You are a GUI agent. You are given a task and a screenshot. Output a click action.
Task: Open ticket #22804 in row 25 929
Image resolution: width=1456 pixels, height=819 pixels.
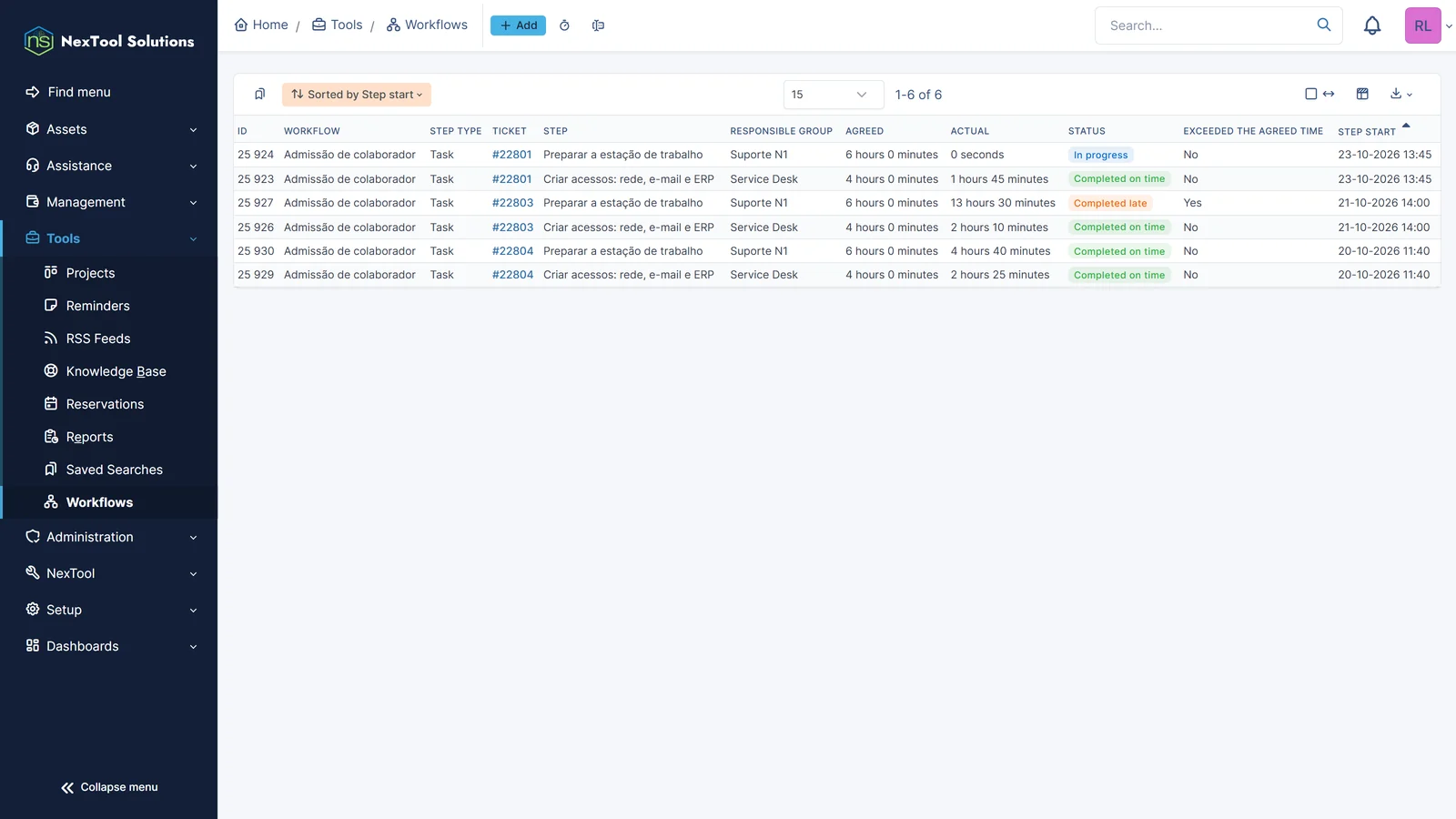coord(512,275)
